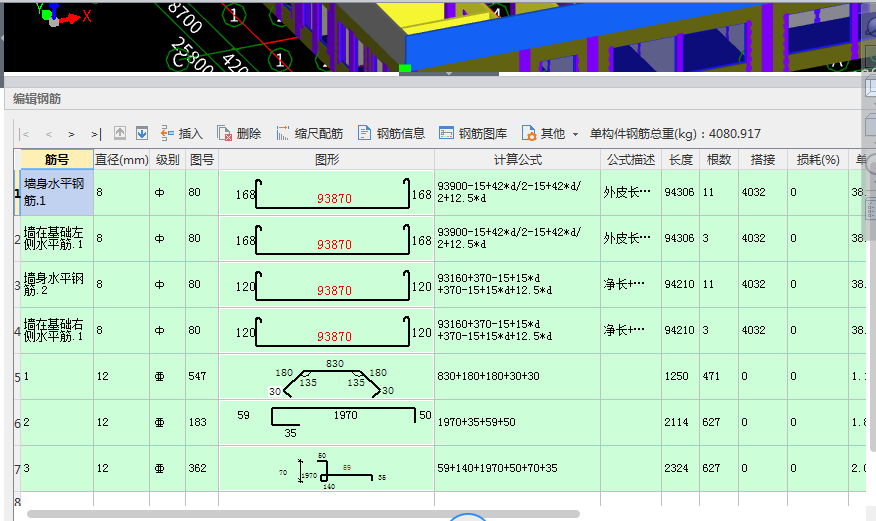This screenshot has width=876, height=521.
Task: Select figure number 183
Action: 197,422
